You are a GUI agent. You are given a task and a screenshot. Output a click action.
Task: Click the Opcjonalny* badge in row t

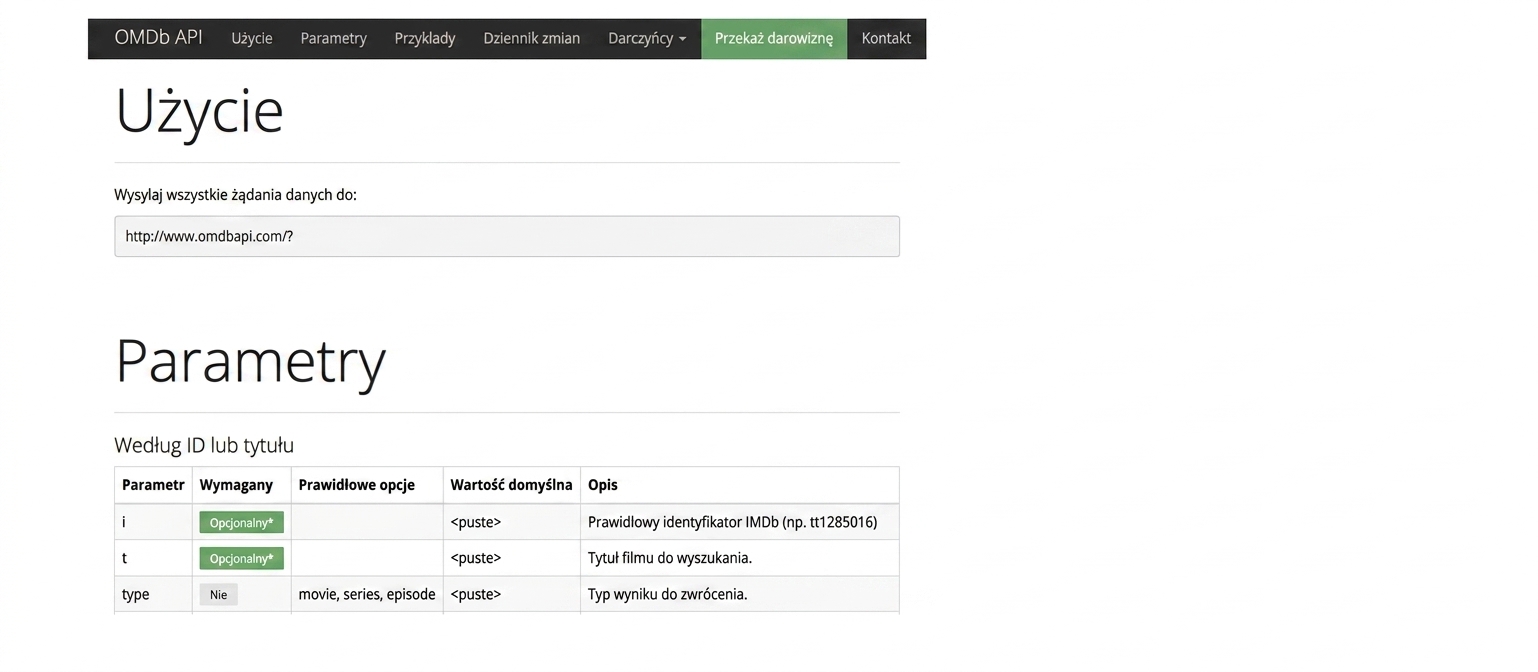coord(241,558)
